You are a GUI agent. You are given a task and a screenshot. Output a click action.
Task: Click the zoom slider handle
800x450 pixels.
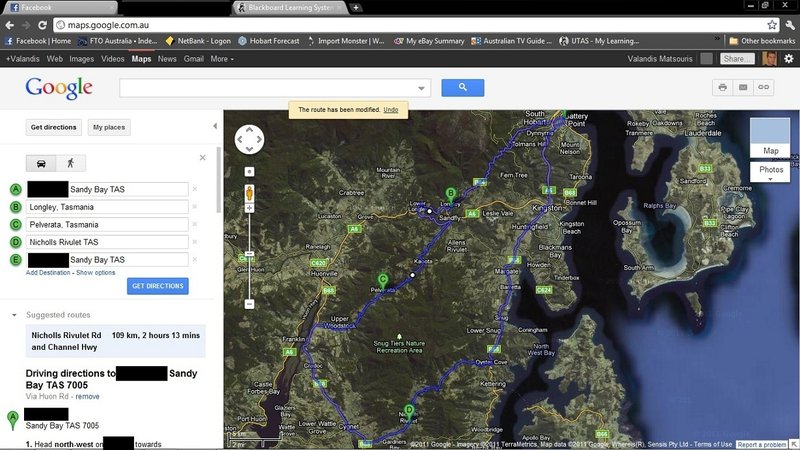pos(249,254)
